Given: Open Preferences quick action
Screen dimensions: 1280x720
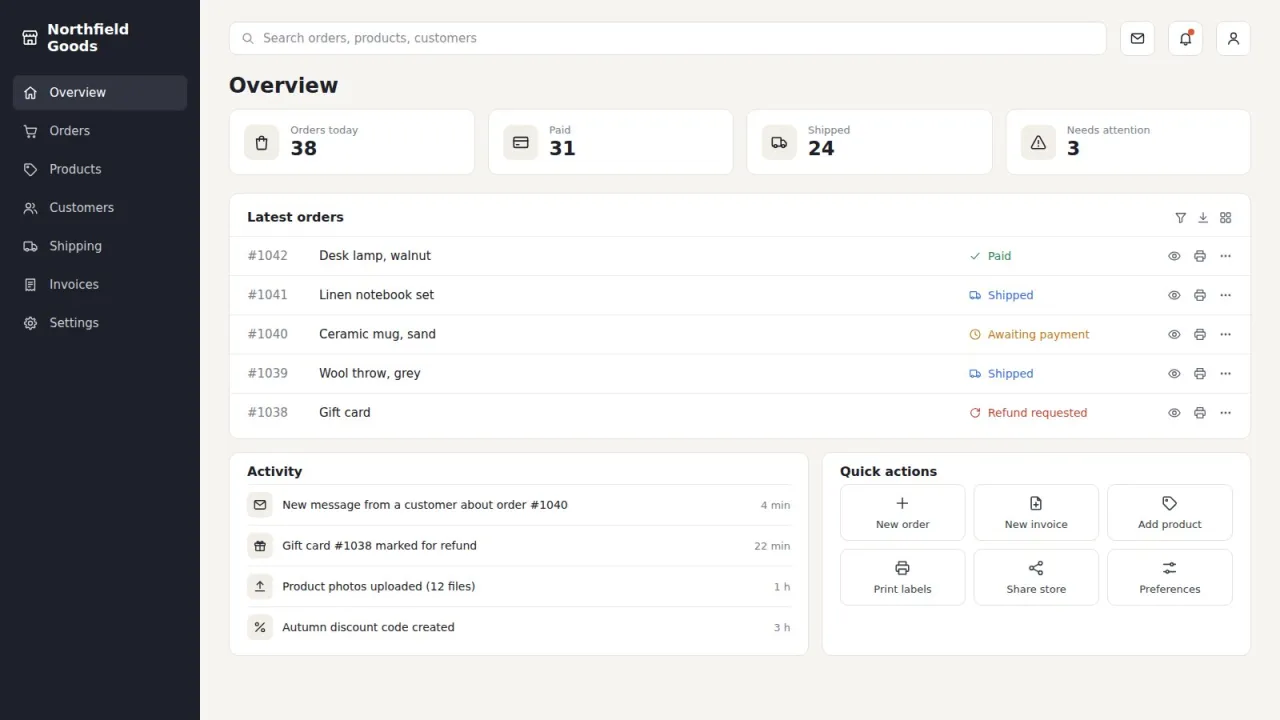Looking at the screenshot, I should (x=1169, y=577).
